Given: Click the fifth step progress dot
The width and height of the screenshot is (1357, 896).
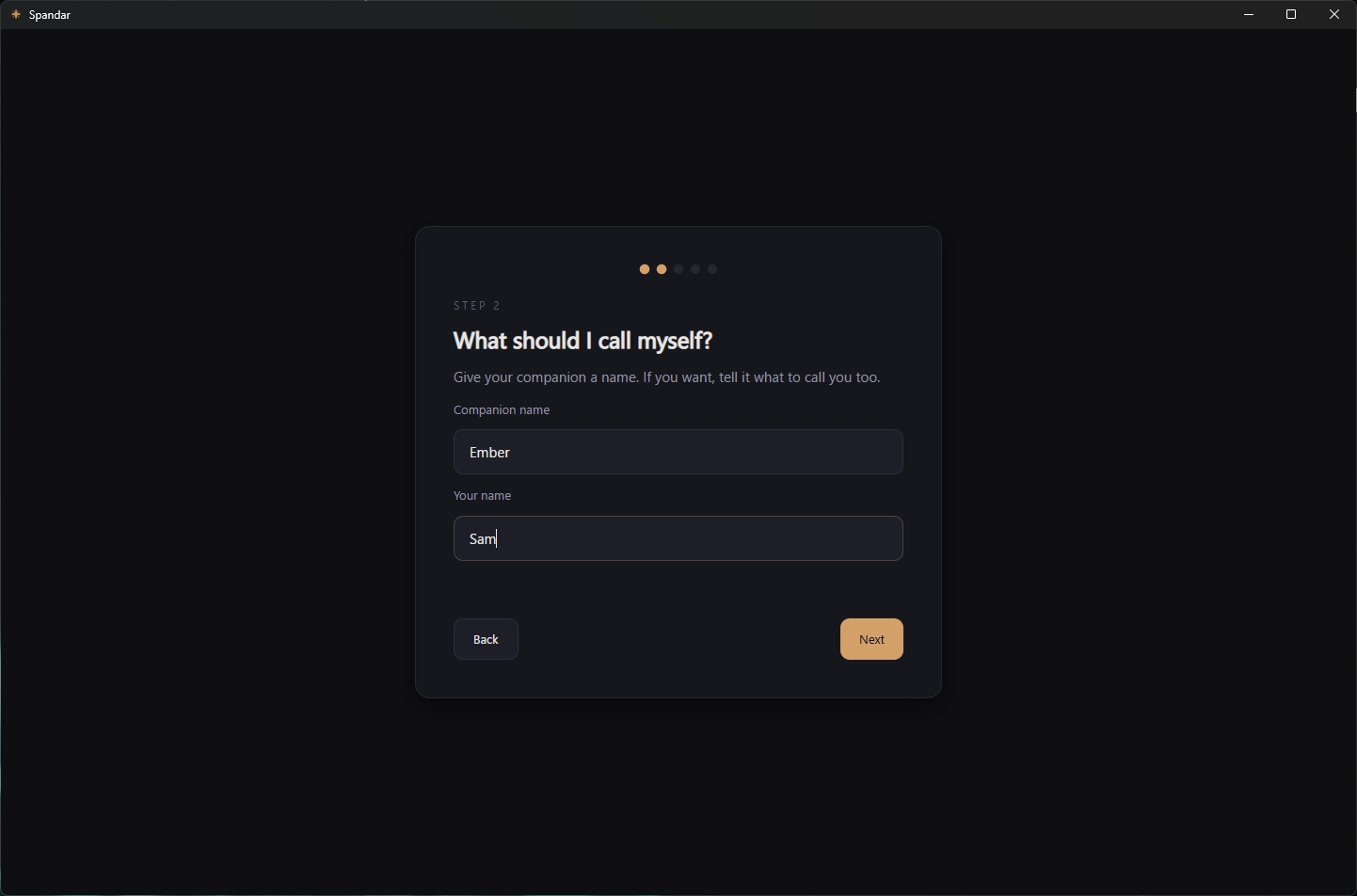Looking at the screenshot, I should (713, 270).
